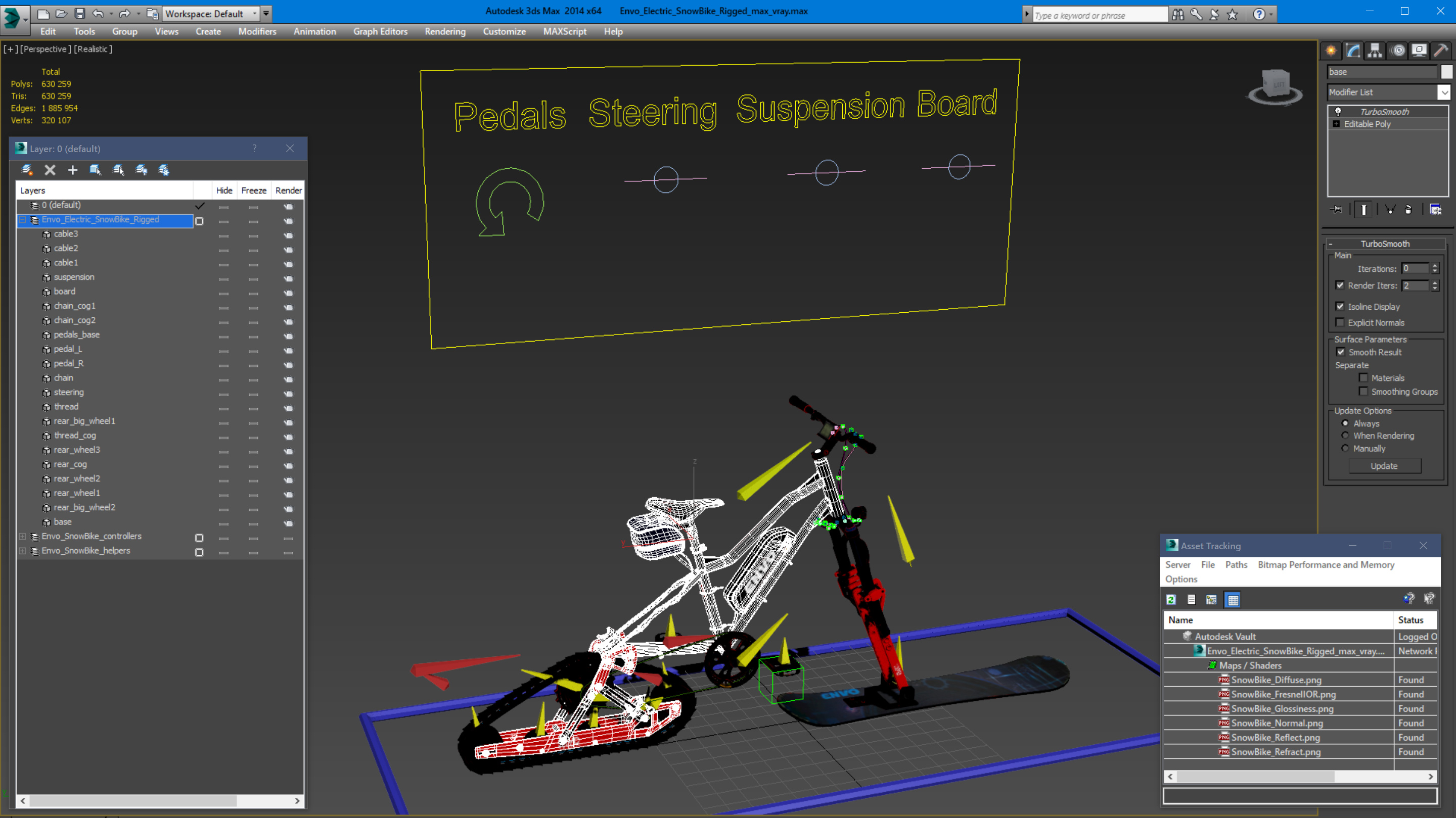Click the Status column header

1416,620
